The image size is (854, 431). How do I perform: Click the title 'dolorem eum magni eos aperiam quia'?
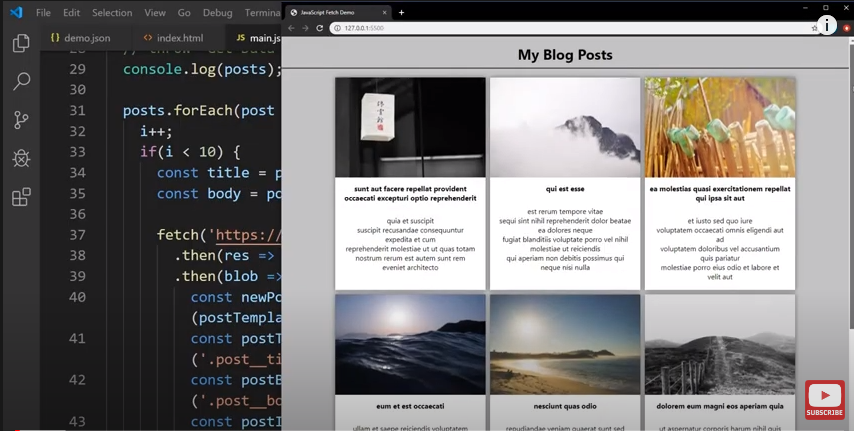pos(720,406)
